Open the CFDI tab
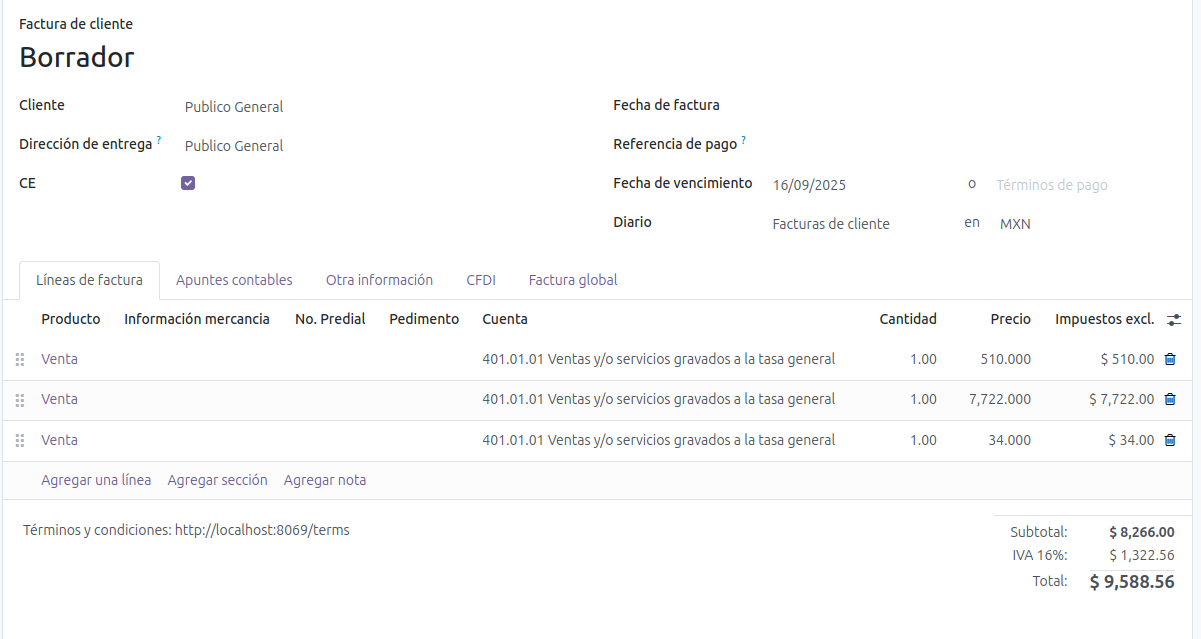 [x=480, y=280]
